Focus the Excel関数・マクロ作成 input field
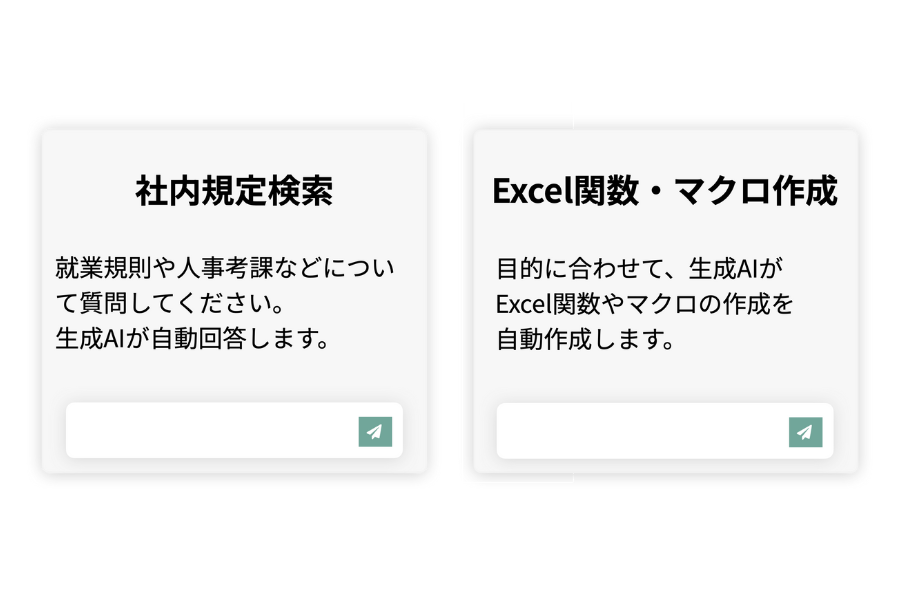 point(640,431)
